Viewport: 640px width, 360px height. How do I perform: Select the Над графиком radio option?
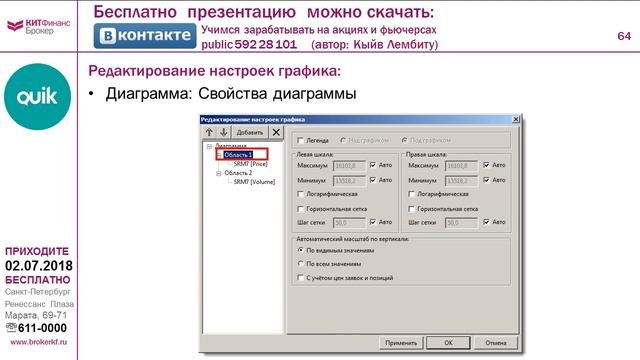[x=343, y=140]
